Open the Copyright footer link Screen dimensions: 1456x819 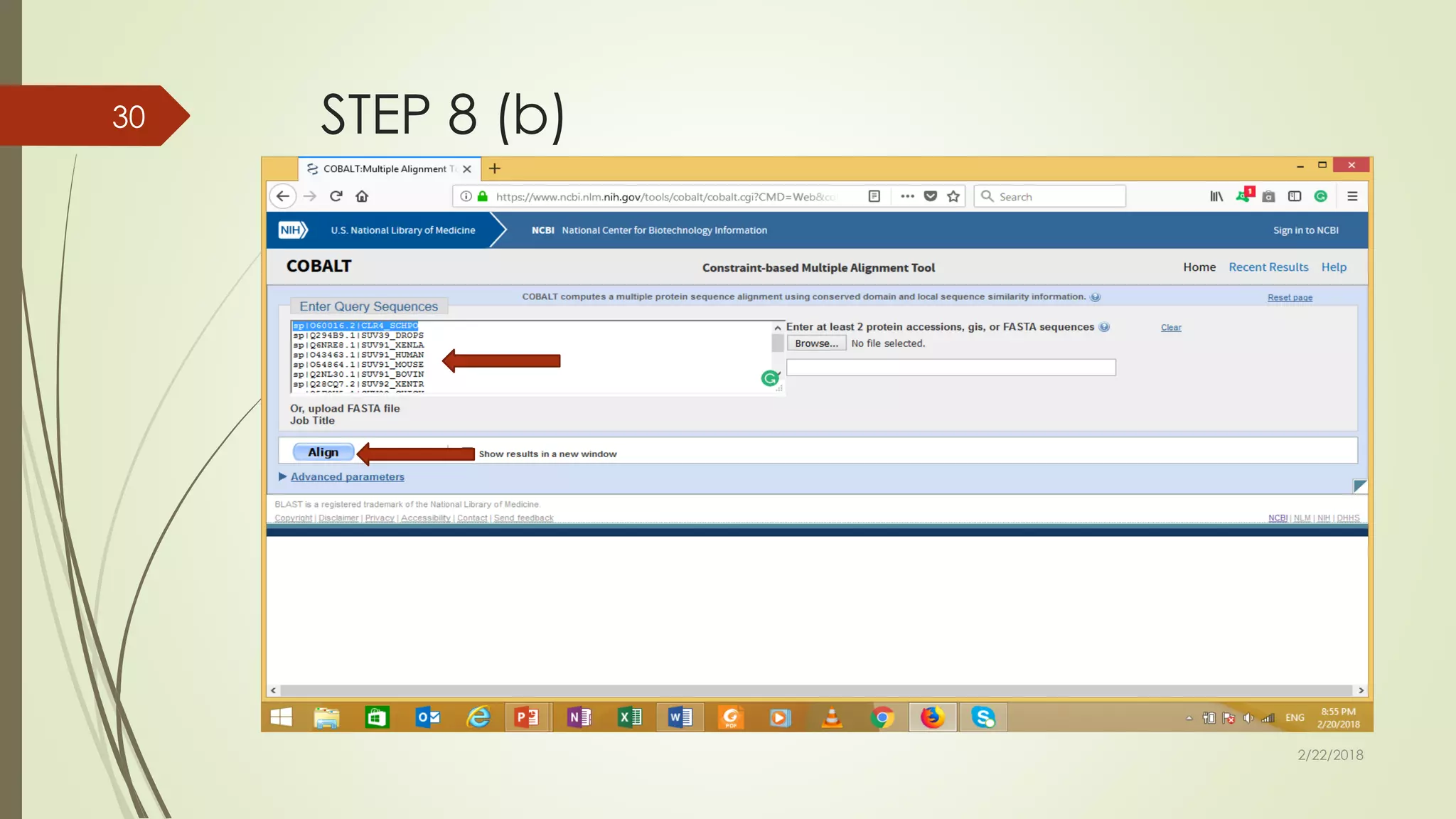coord(293,518)
